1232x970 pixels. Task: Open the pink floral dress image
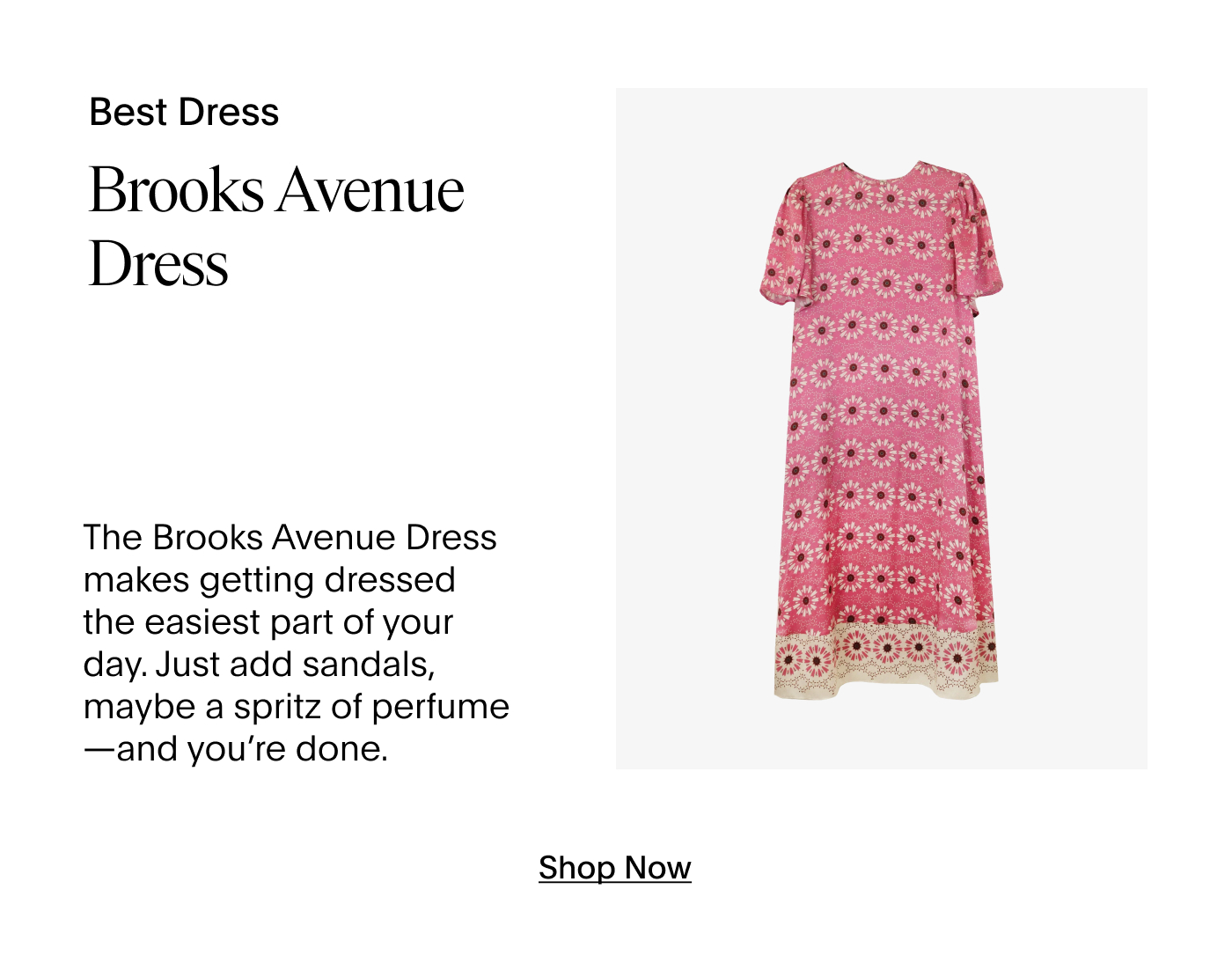[883, 429]
